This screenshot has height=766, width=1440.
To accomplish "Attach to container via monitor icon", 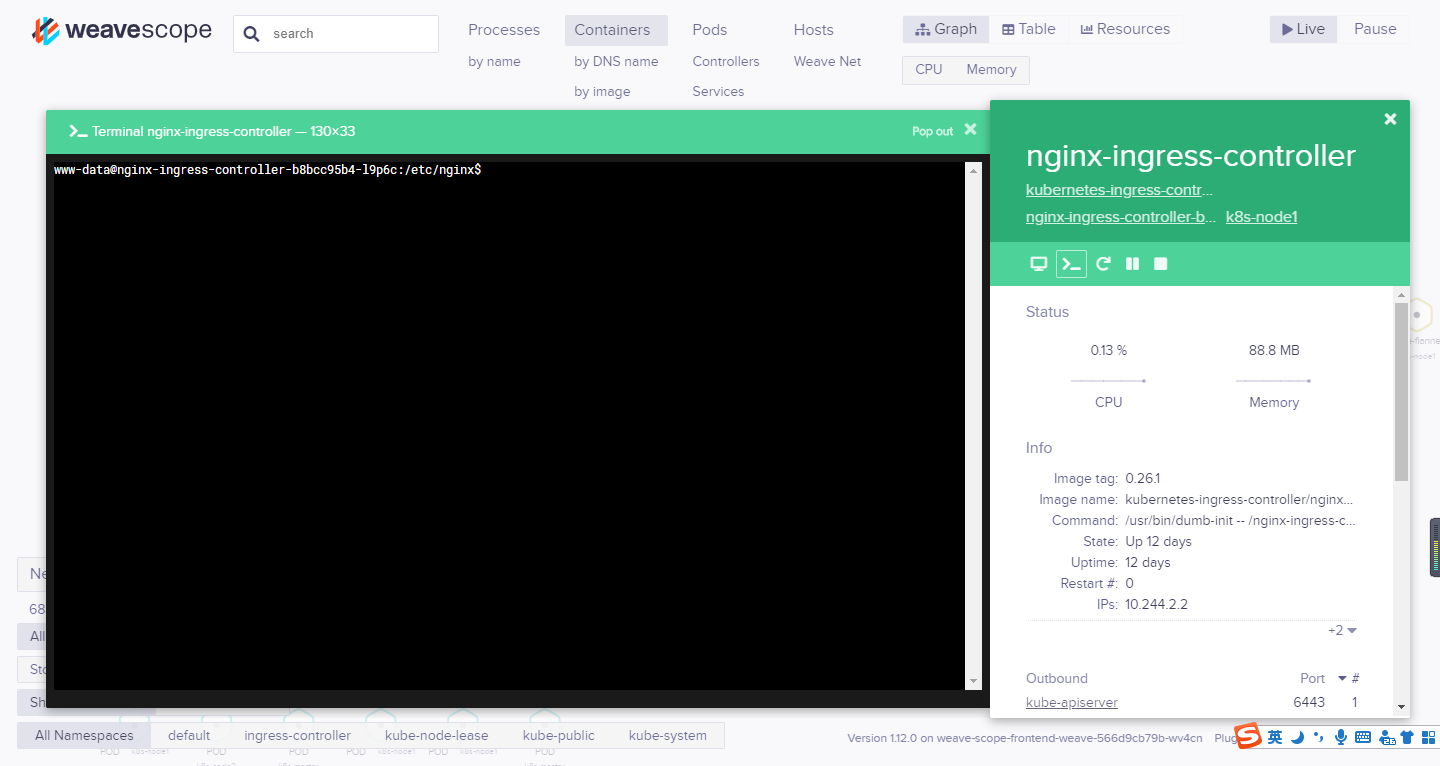I will [1039, 264].
